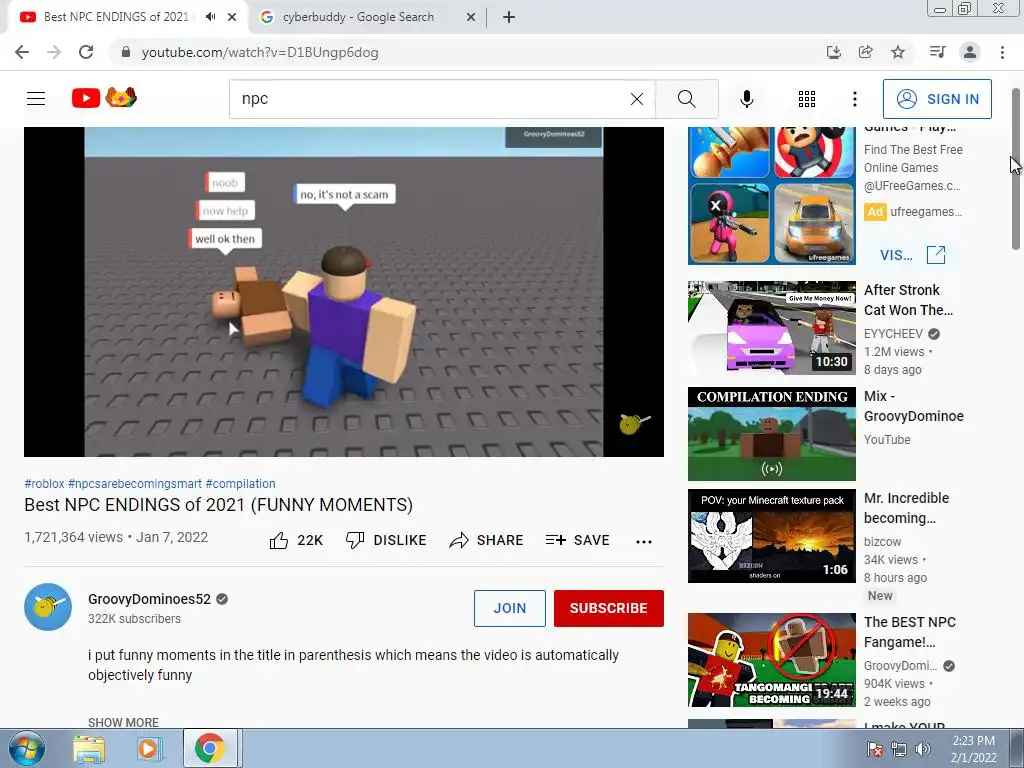
Task: Open the COMPILATION ENDING mix thumbnail
Action: (771, 434)
